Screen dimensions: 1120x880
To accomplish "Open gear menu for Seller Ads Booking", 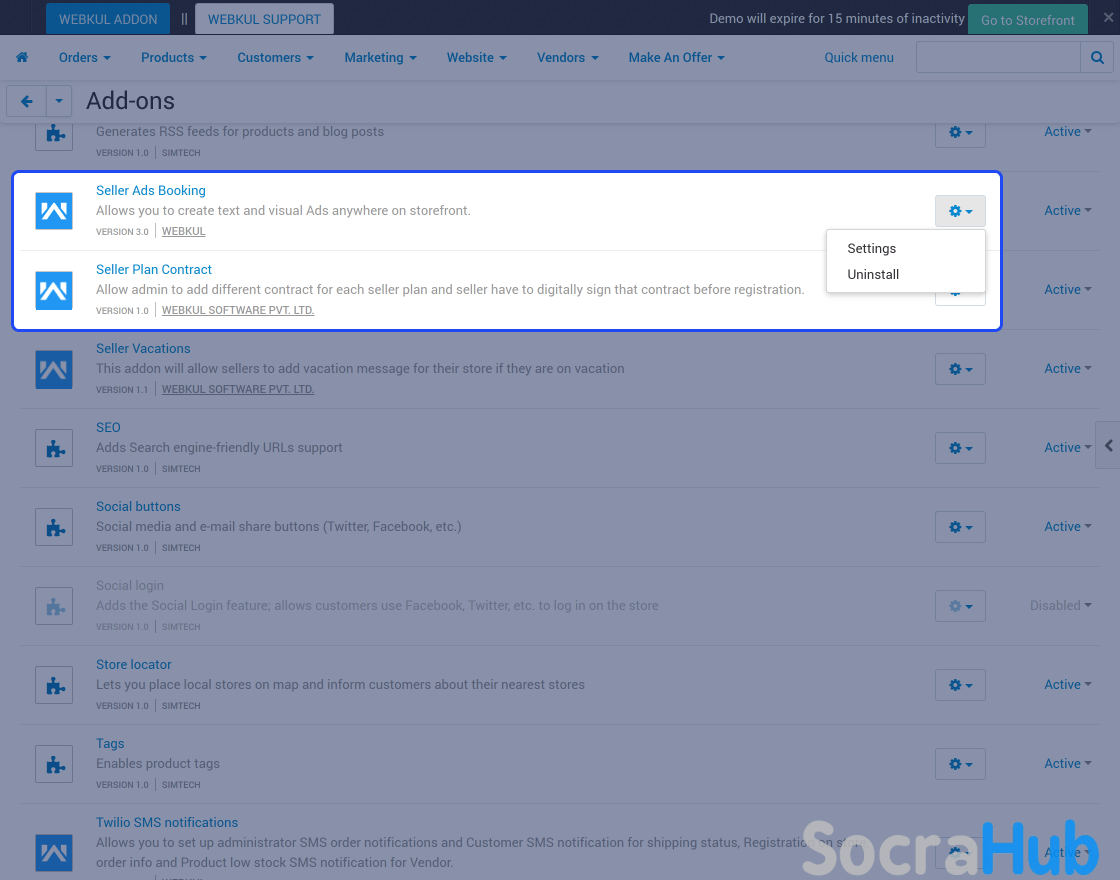I will click(960, 211).
